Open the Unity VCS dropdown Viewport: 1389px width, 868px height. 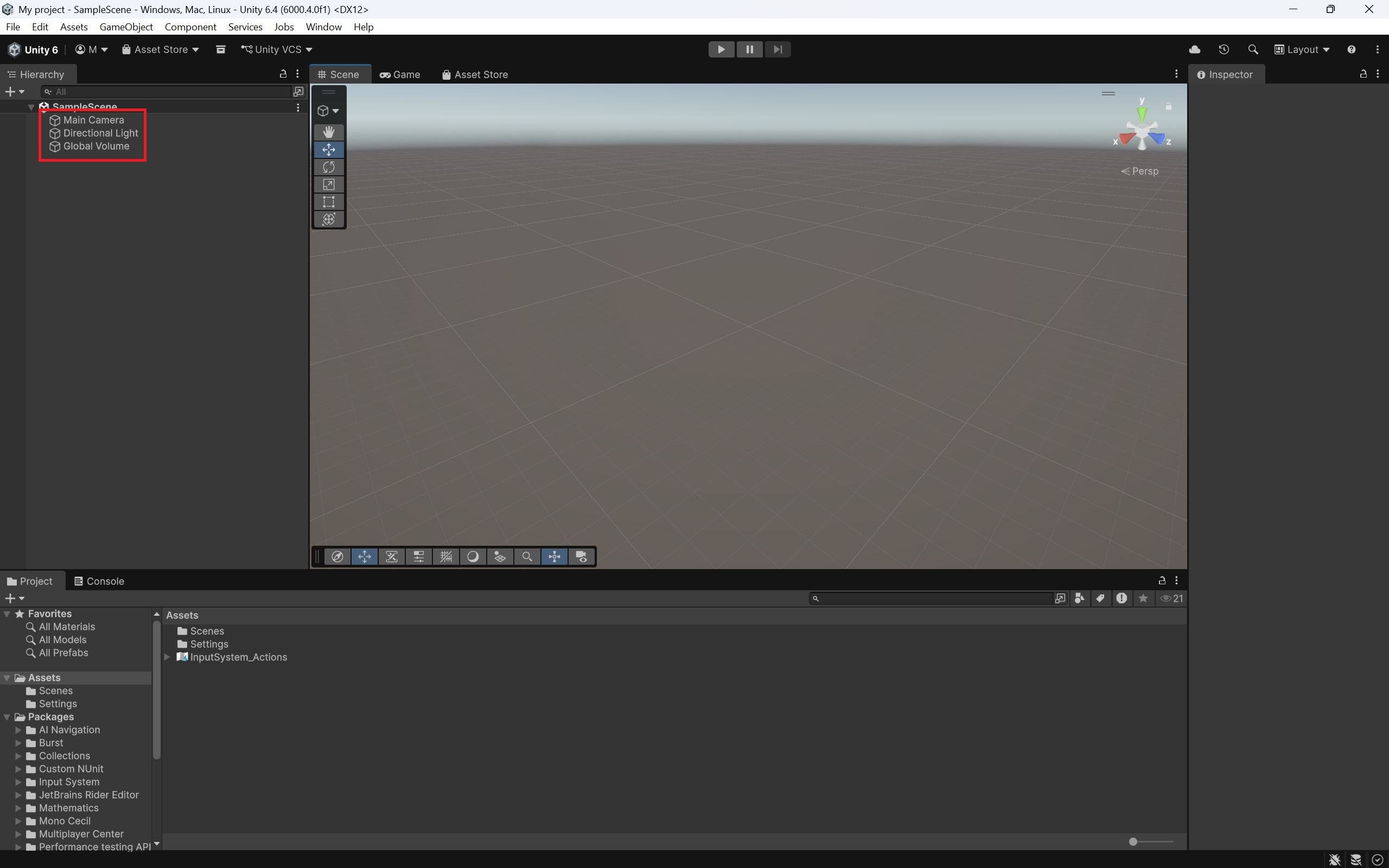(277, 49)
